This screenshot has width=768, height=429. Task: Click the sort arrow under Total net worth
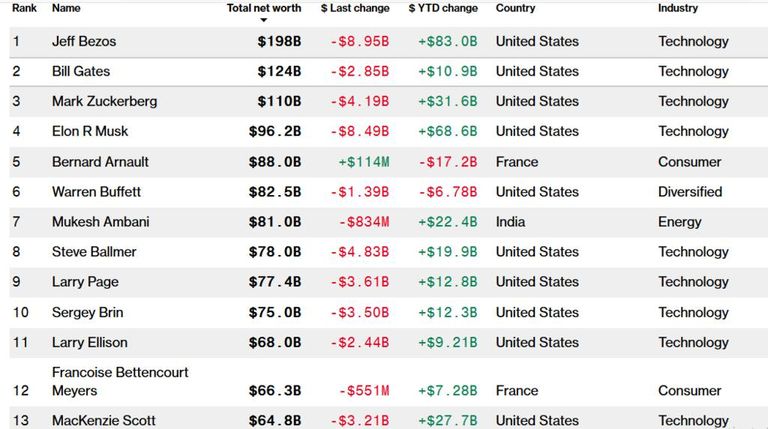264,20
